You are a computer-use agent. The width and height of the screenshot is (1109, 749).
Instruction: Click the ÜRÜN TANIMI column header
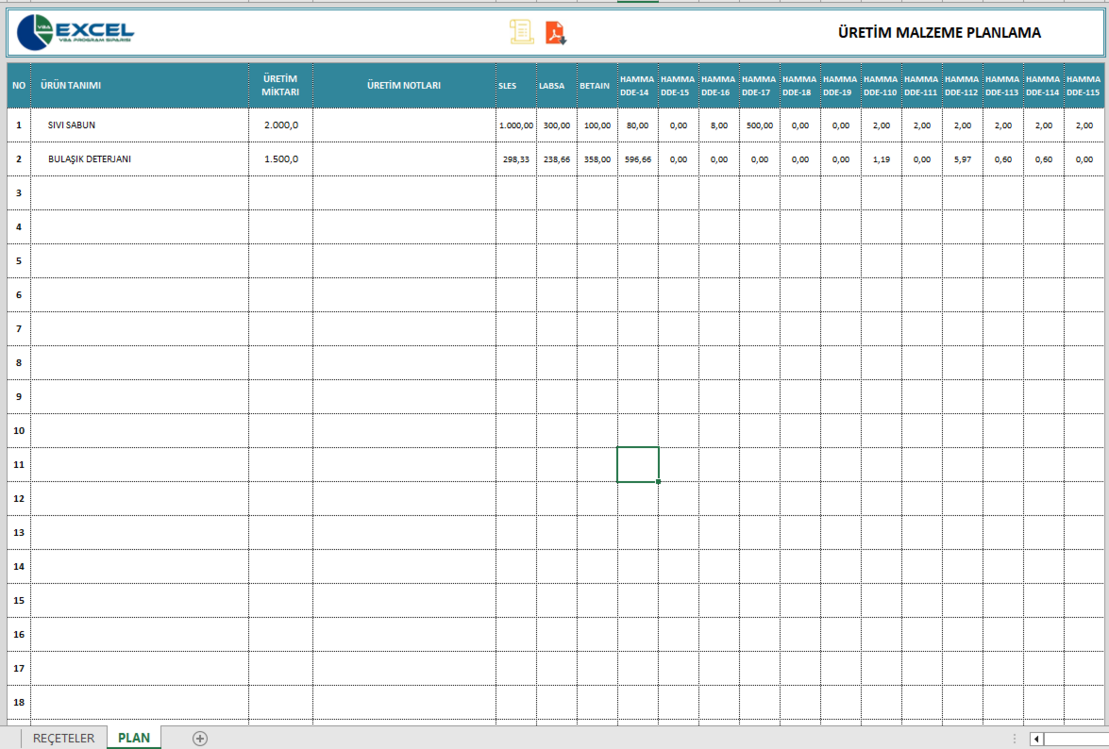139,86
